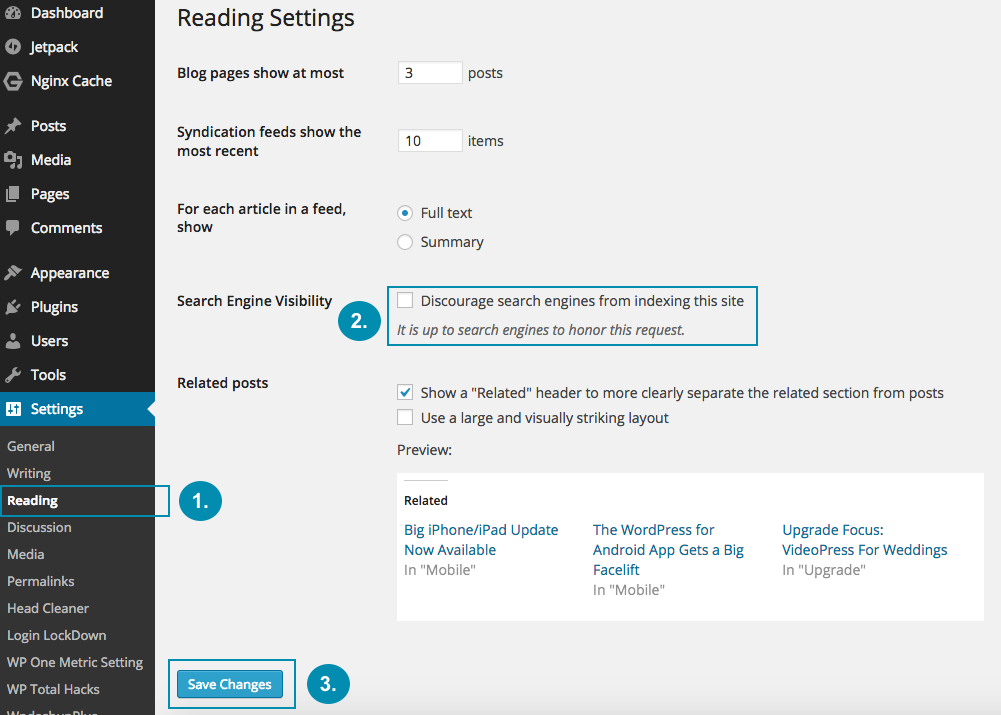Viewport: 1001px width, 715px height.
Task: Enable Discourage search engines checkbox
Action: click(405, 300)
